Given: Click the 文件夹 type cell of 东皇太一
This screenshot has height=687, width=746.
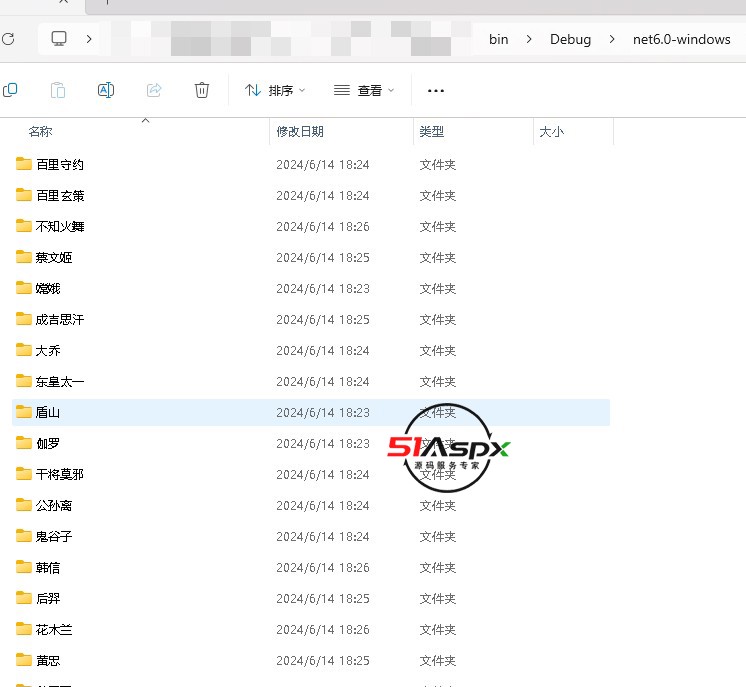Looking at the screenshot, I should pyautogui.click(x=438, y=382).
